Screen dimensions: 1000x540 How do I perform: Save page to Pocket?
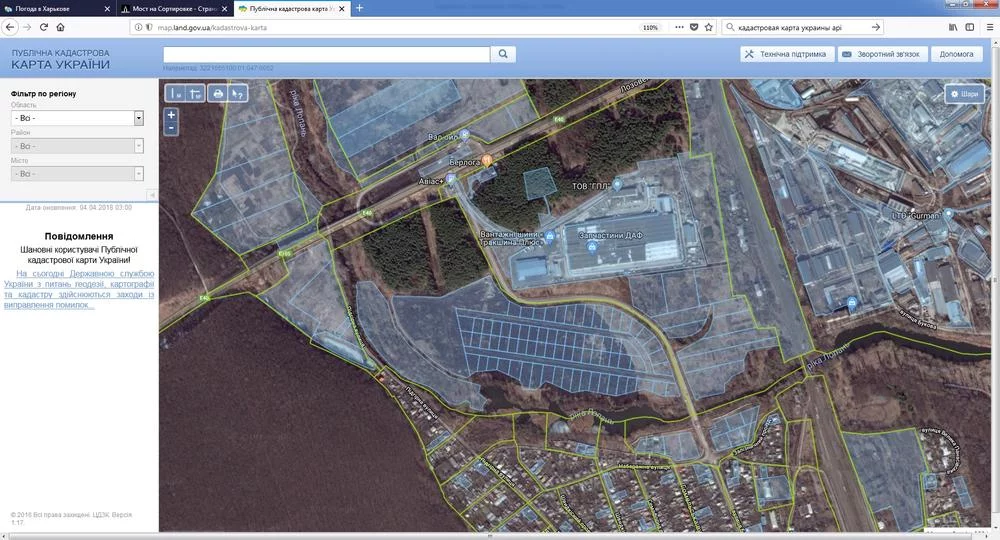pyautogui.click(x=694, y=27)
